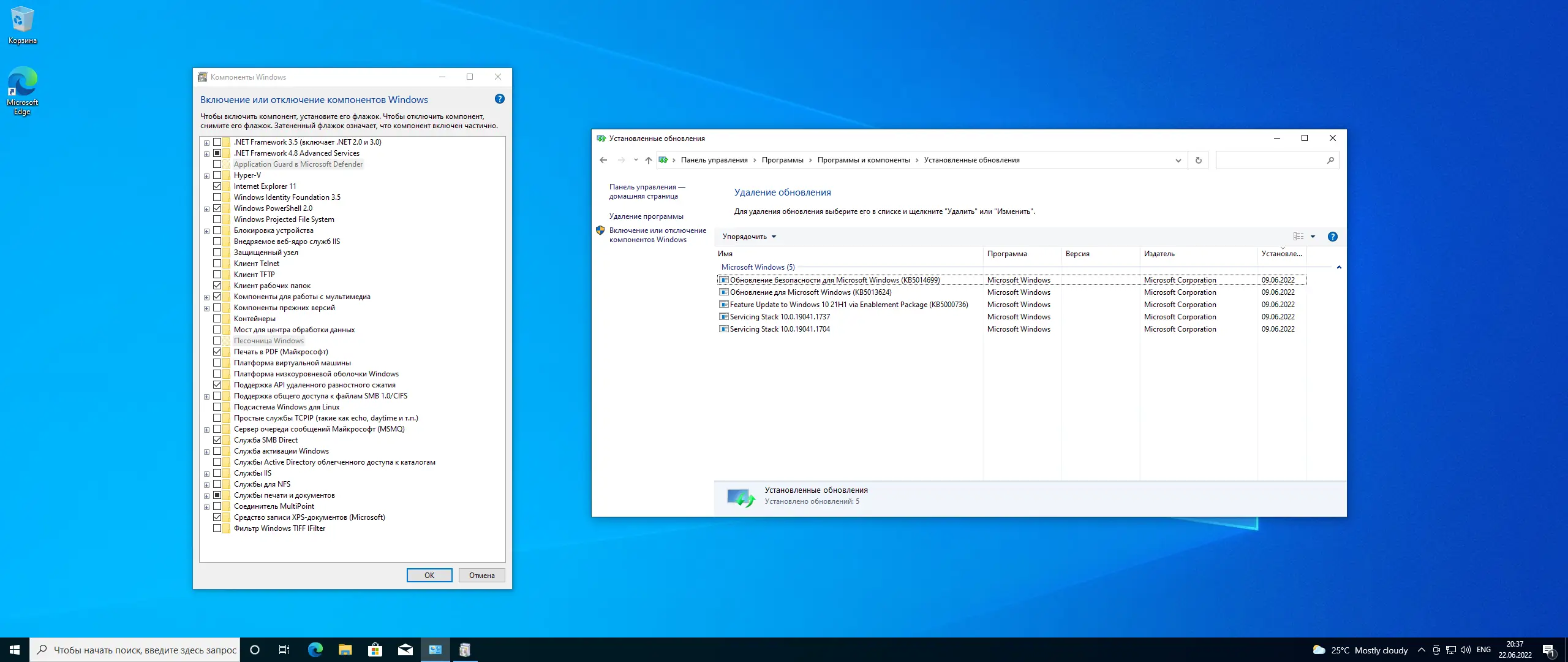The image size is (1568, 662).
Task: Uncheck Internet Explorer 11 checkbox
Action: [x=217, y=186]
